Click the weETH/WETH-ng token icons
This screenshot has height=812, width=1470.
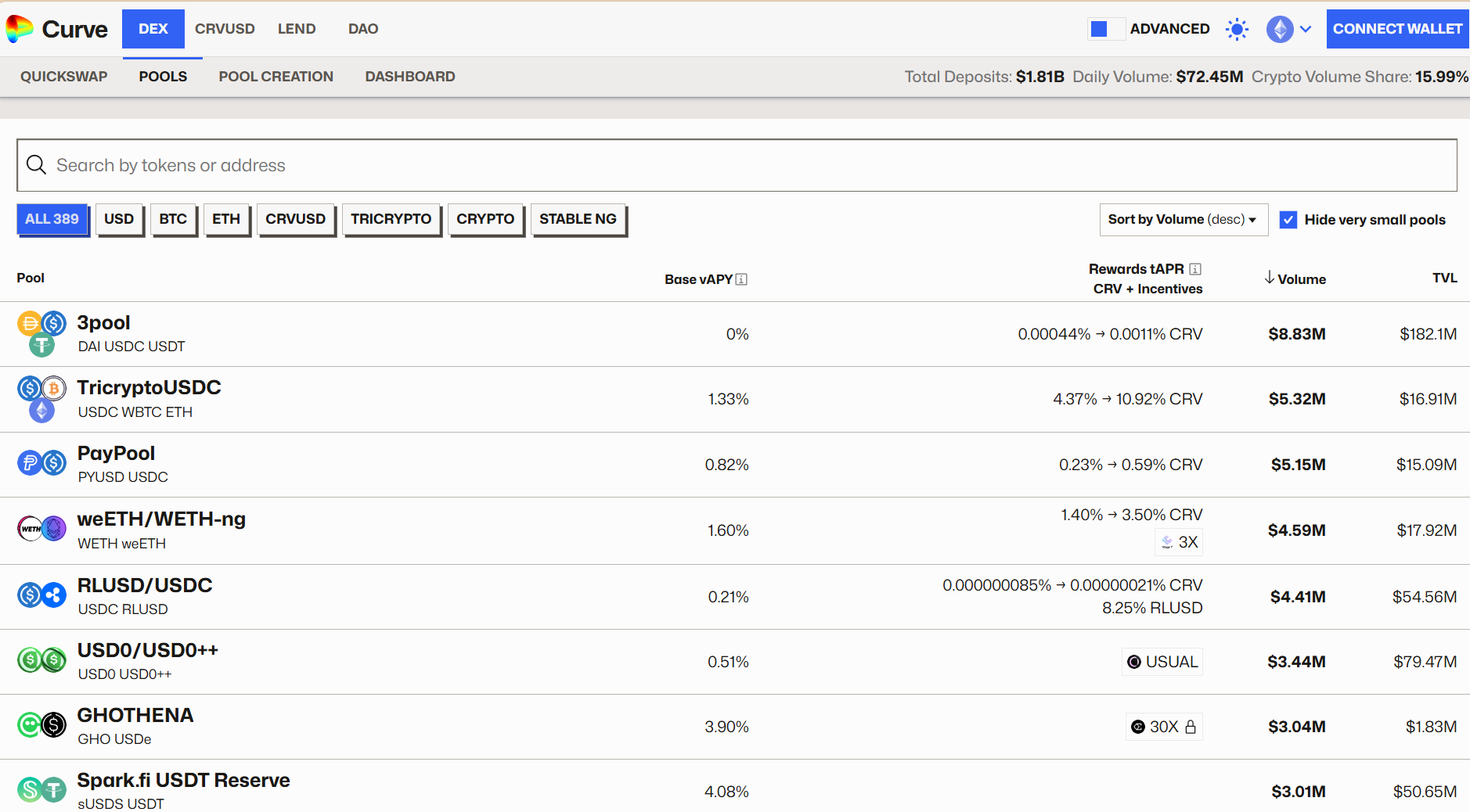click(41, 529)
